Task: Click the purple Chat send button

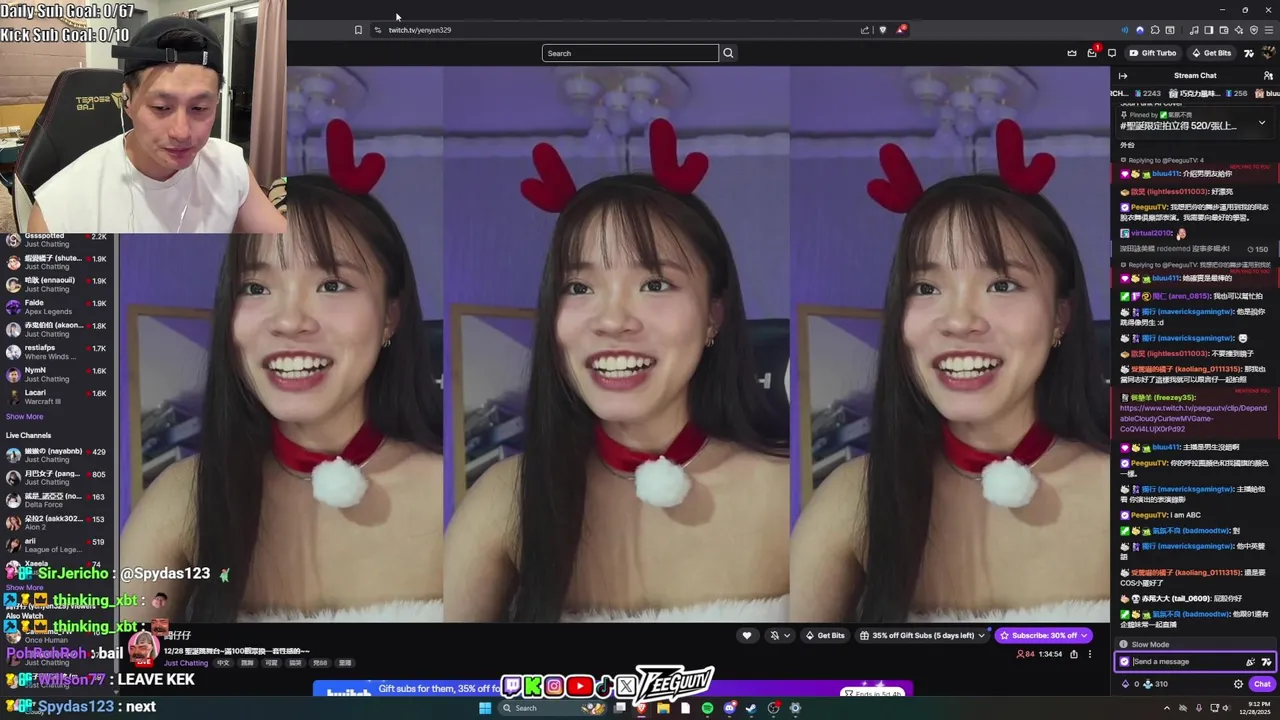Action: 1262,684
